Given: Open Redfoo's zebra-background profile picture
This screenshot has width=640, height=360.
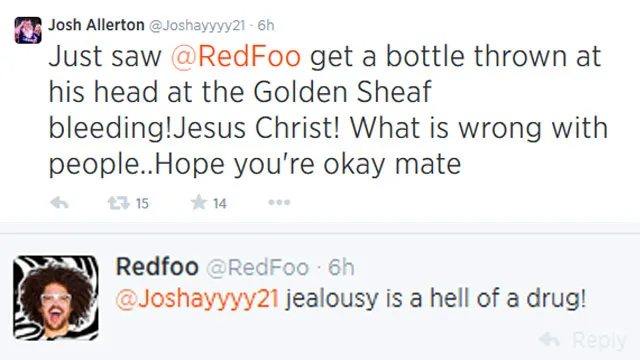Looking at the screenshot, I should [56, 298].
